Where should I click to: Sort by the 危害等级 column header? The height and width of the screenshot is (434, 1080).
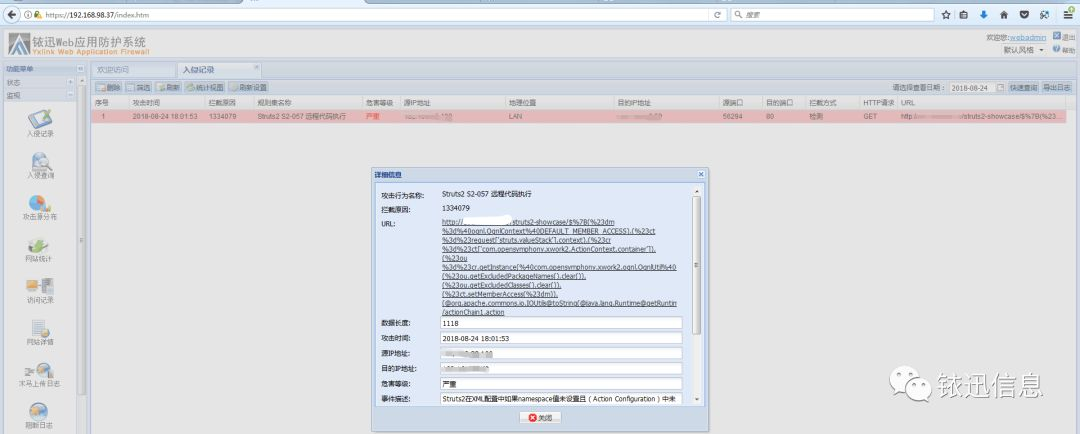coord(382,102)
